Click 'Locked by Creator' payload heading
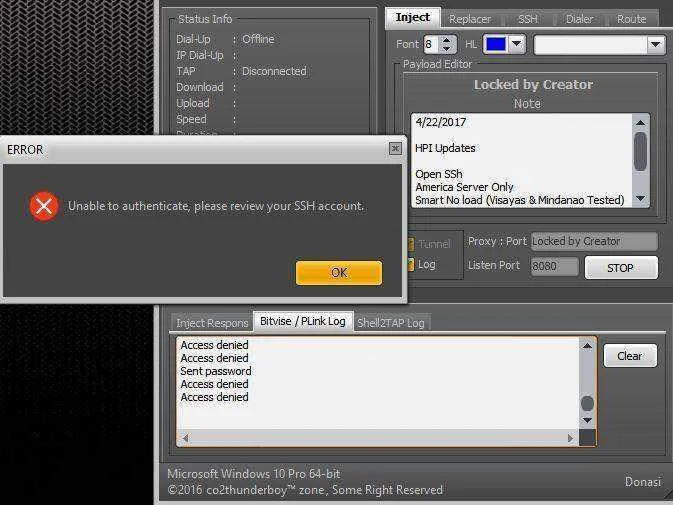The width and height of the screenshot is (673, 505). (533, 85)
